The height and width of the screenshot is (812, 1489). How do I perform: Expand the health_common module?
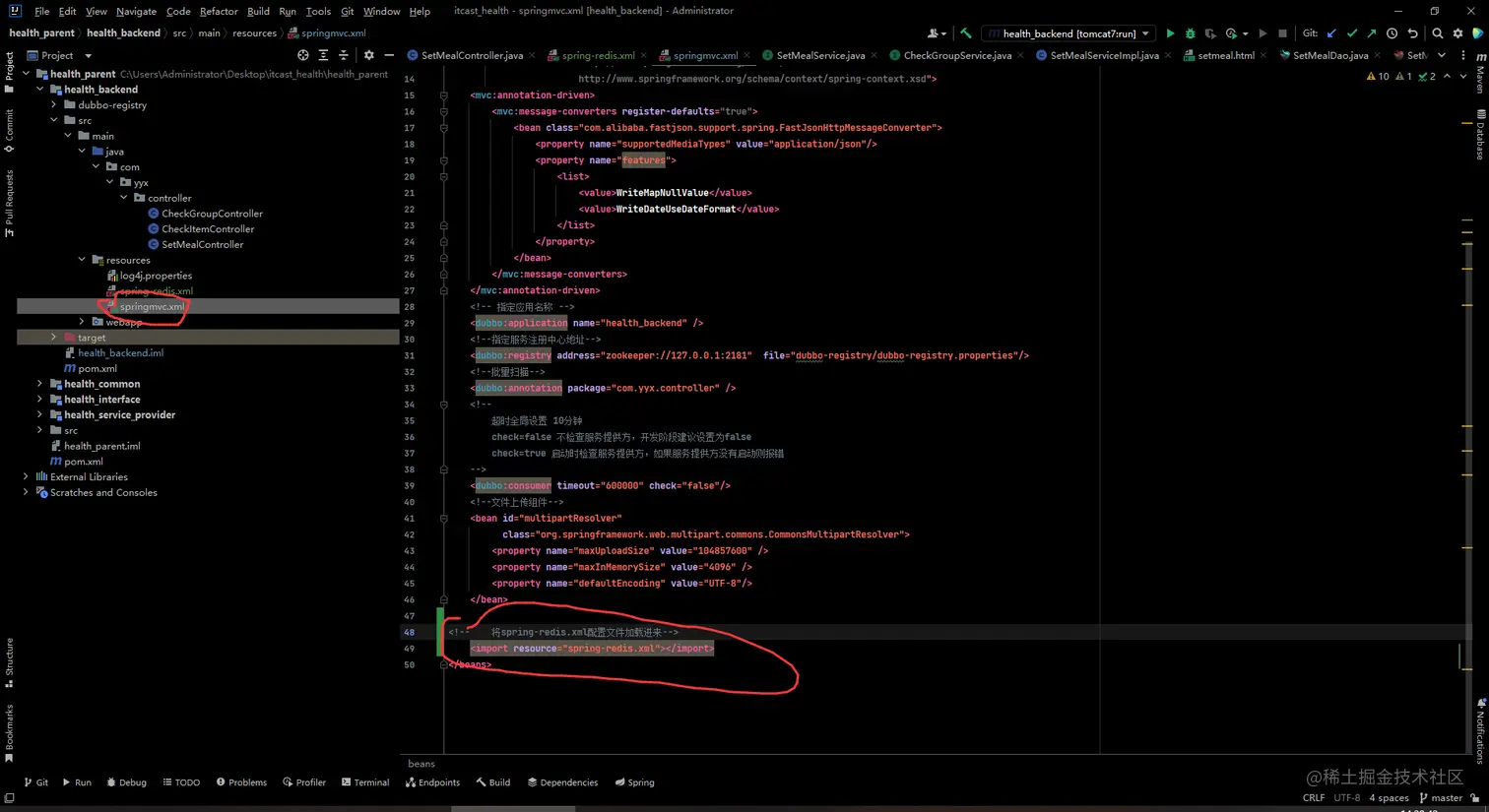tap(40, 384)
